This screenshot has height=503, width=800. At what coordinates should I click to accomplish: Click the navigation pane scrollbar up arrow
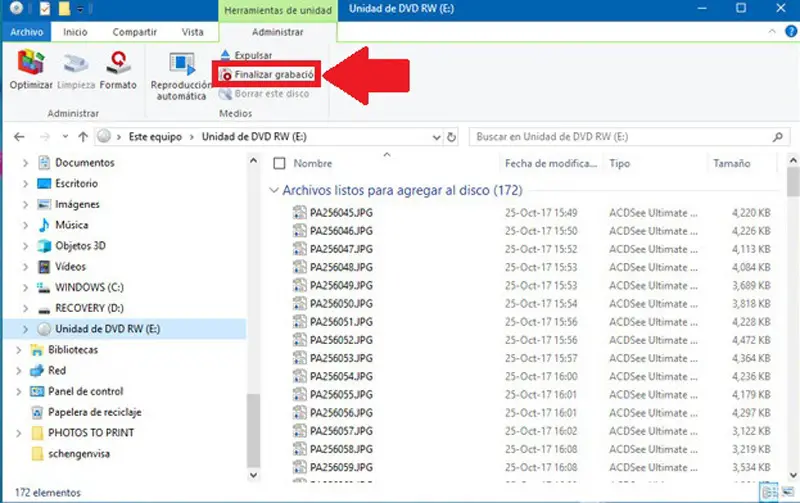(253, 161)
